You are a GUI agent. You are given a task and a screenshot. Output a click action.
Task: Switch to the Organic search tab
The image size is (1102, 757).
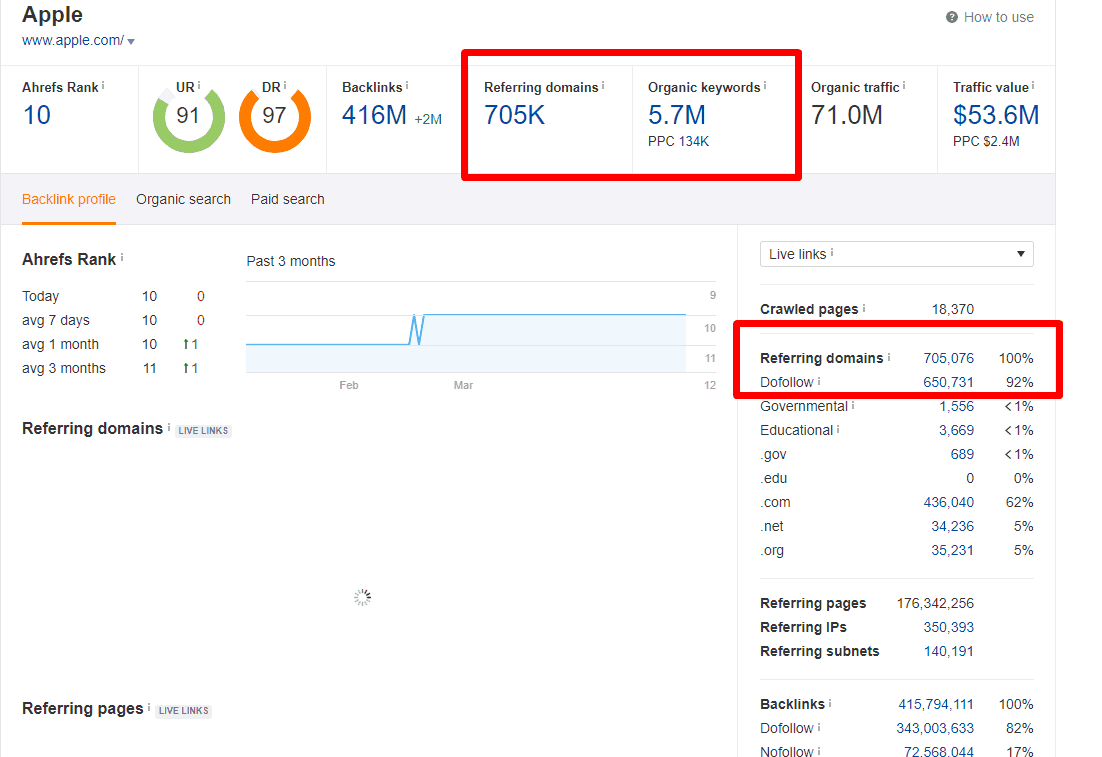(183, 199)
